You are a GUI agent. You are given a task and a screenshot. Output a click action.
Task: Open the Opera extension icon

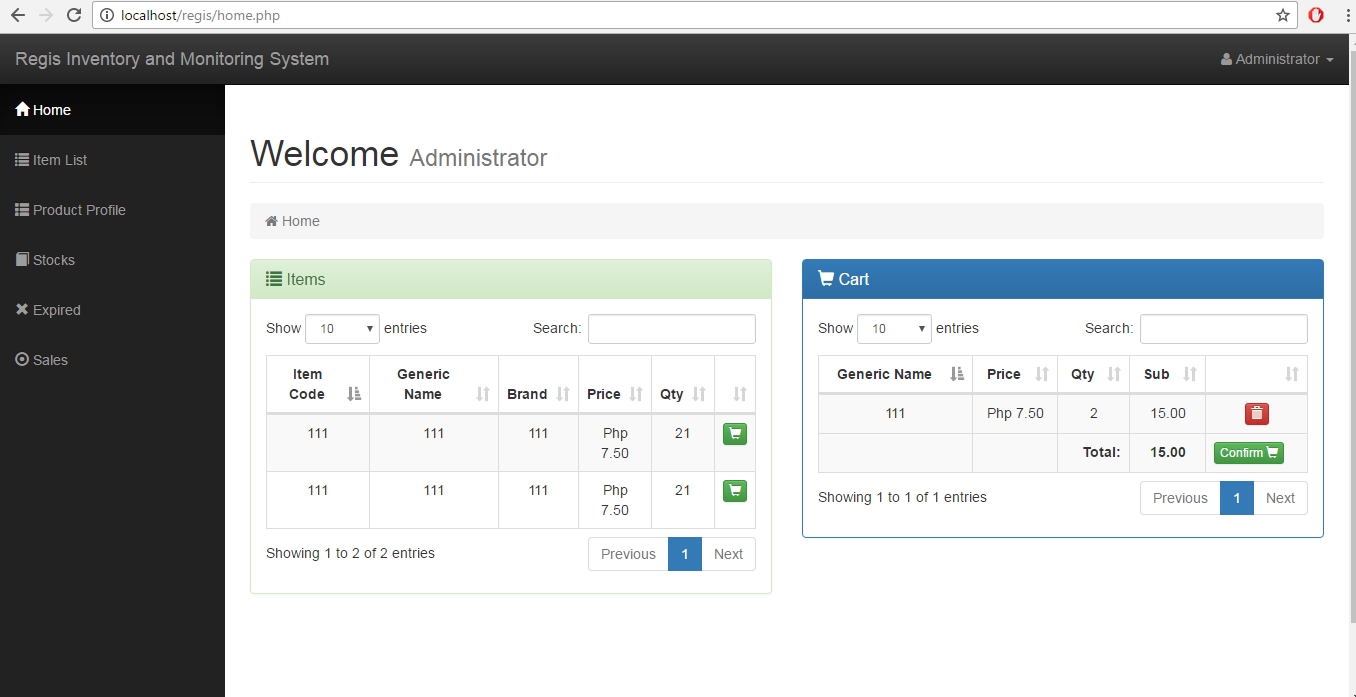(1316, 15)
